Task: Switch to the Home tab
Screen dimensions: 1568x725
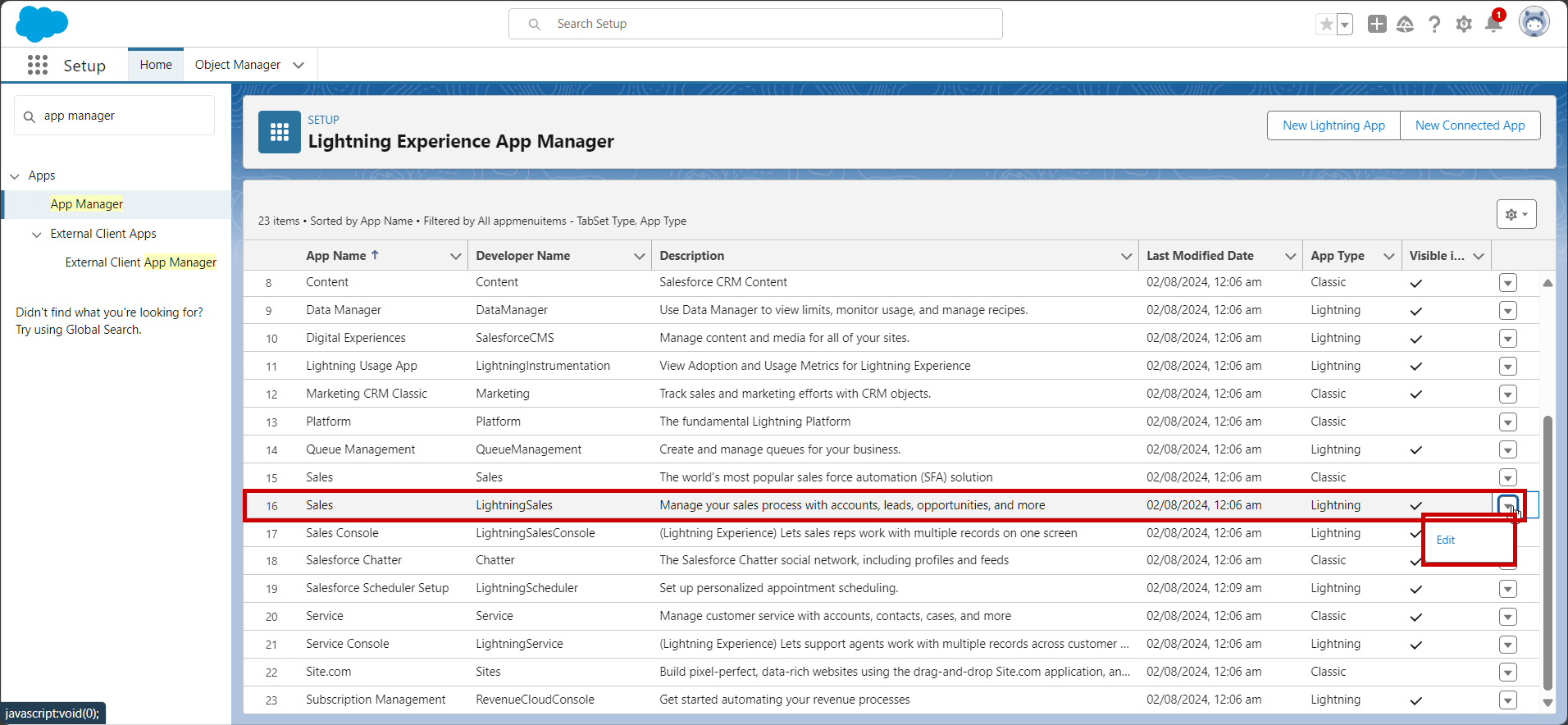Action: pos(156,65)
